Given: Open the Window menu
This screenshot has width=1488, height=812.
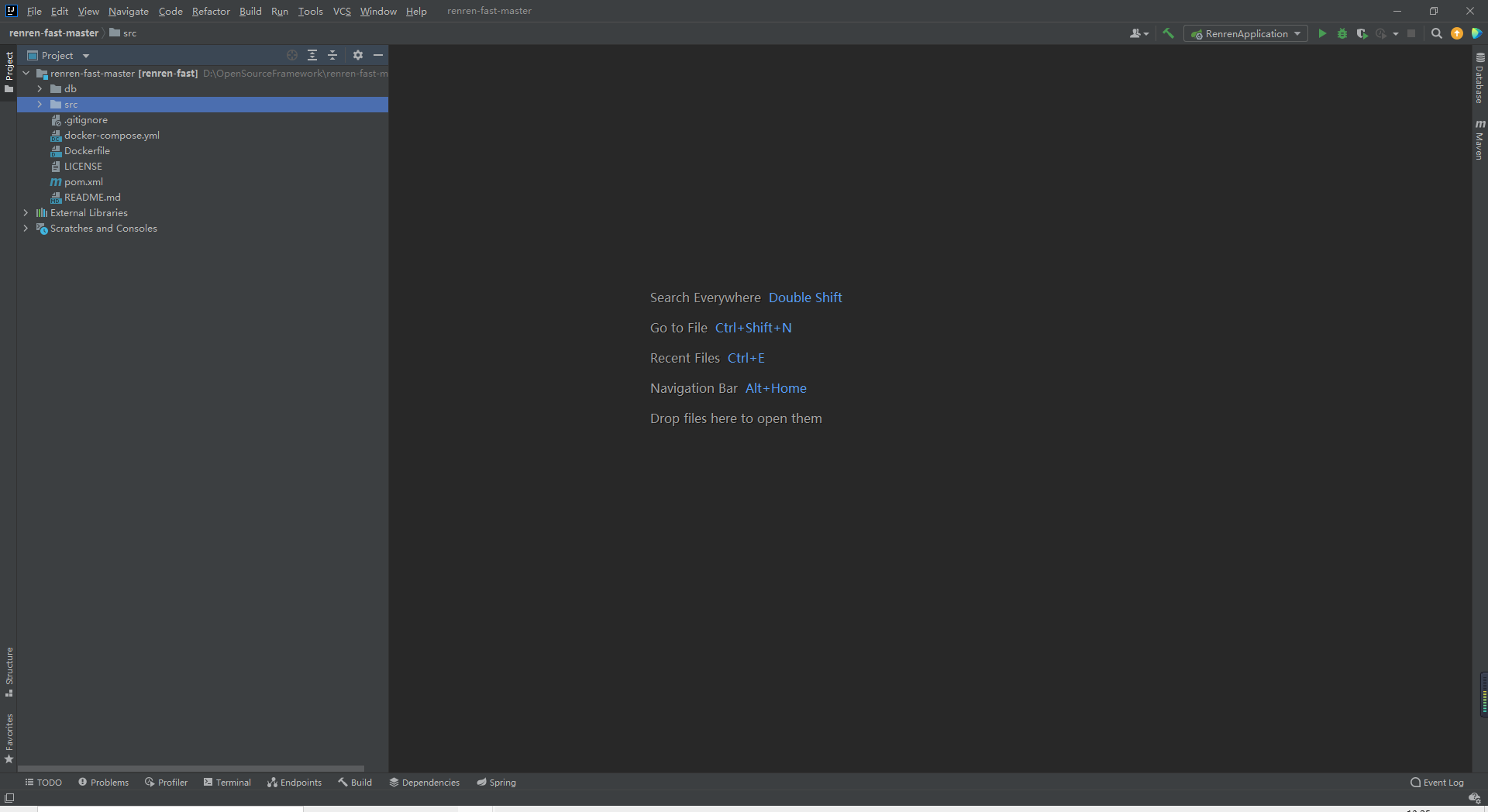Looking at the screenshot, I should pyautogui.click(x=378, y=11).
